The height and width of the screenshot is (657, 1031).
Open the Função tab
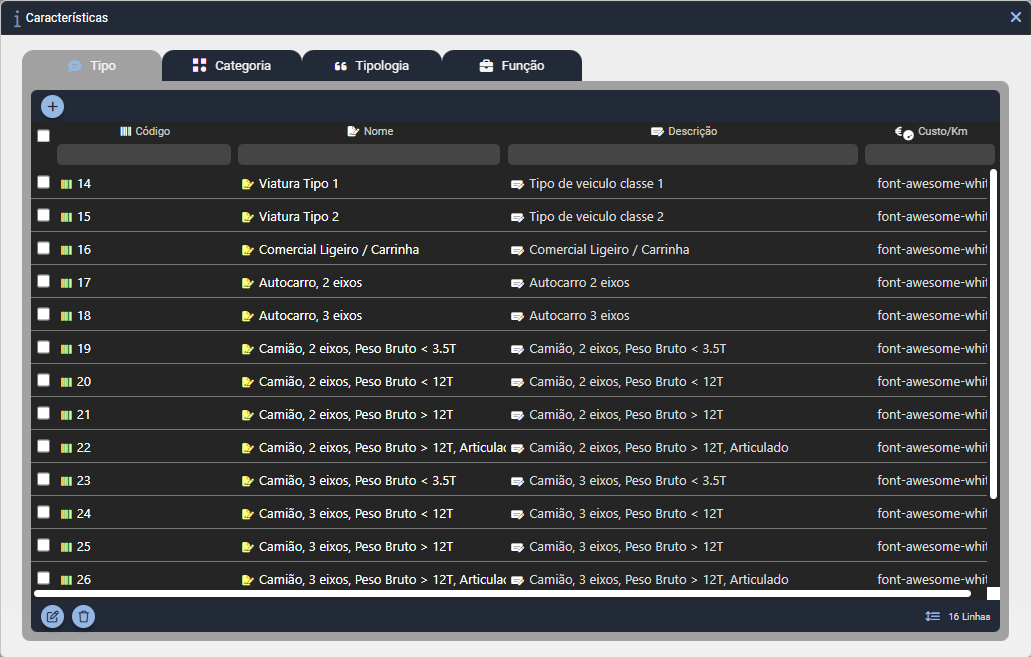(x=512, y=66)
